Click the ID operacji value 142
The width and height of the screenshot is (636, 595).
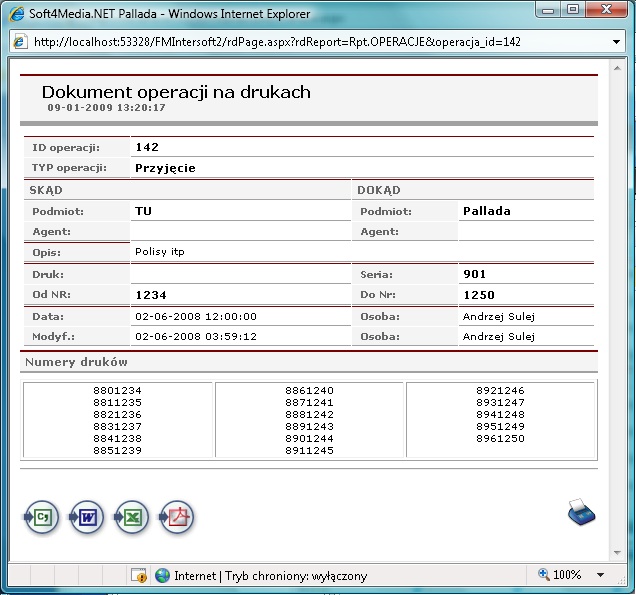147,147
